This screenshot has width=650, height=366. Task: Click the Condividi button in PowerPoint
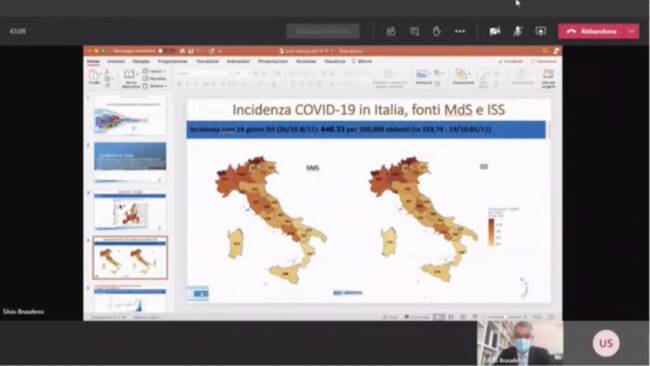(x=511, y=61)
